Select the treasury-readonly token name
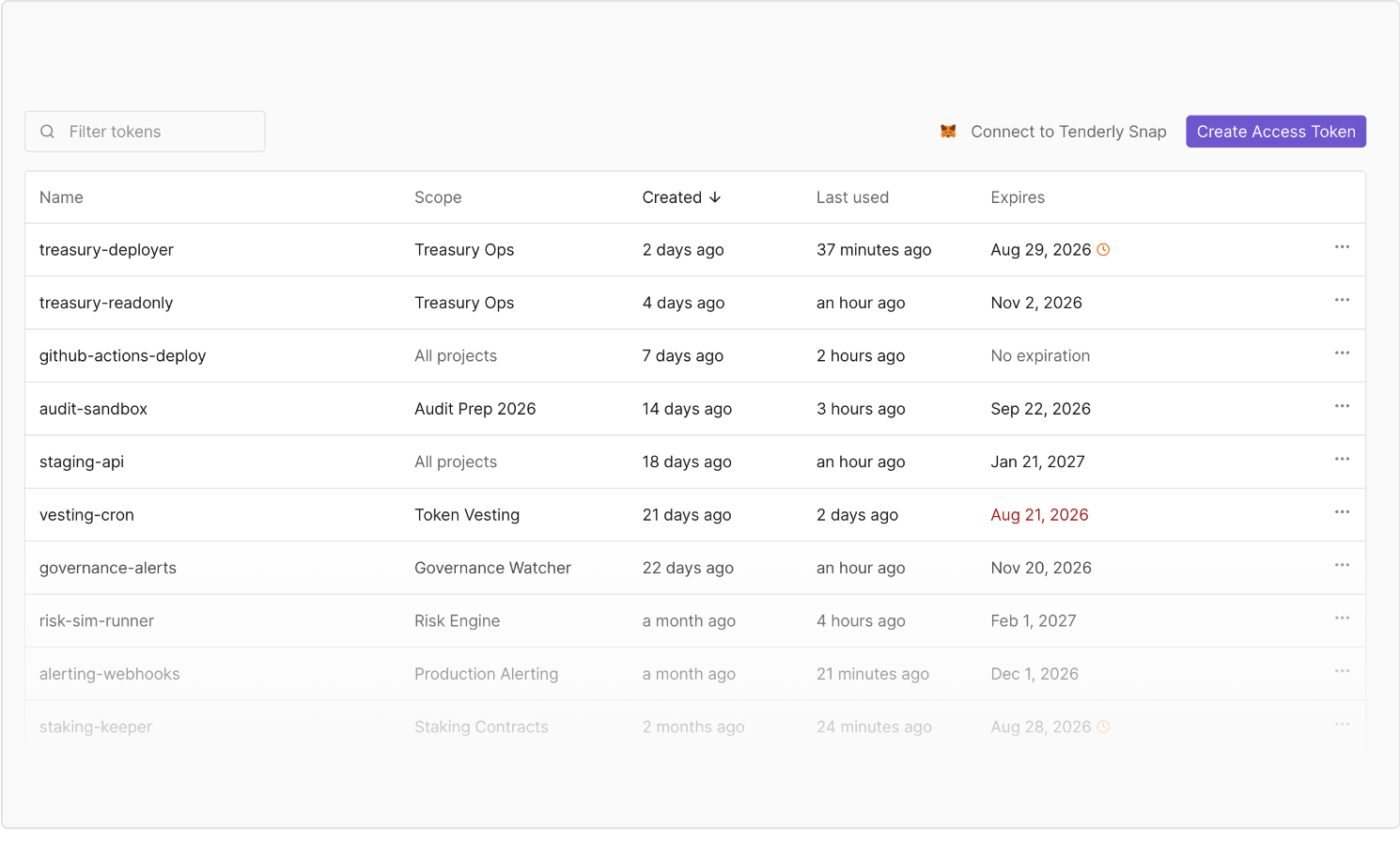This screenshot has height=861, width=1400. (x=106, y=303)
